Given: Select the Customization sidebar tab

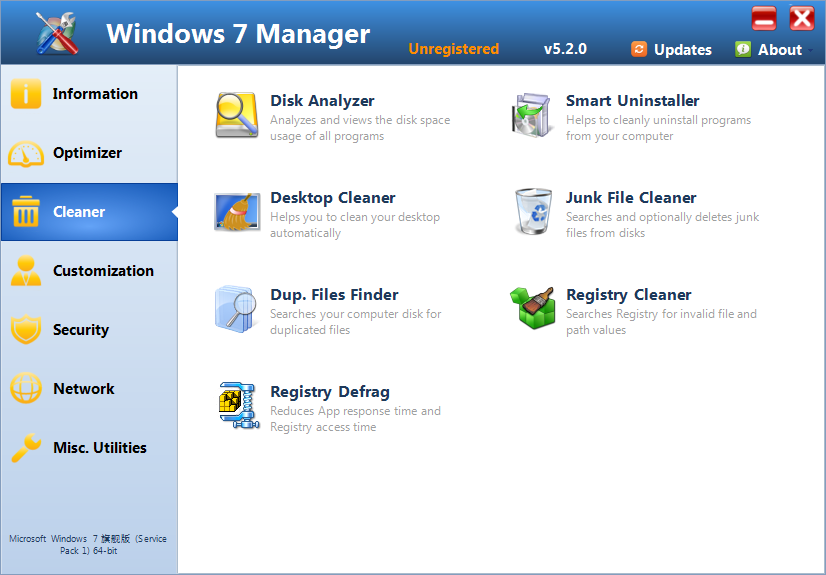Looking at the screenshot, I should [x=89, y=271].
